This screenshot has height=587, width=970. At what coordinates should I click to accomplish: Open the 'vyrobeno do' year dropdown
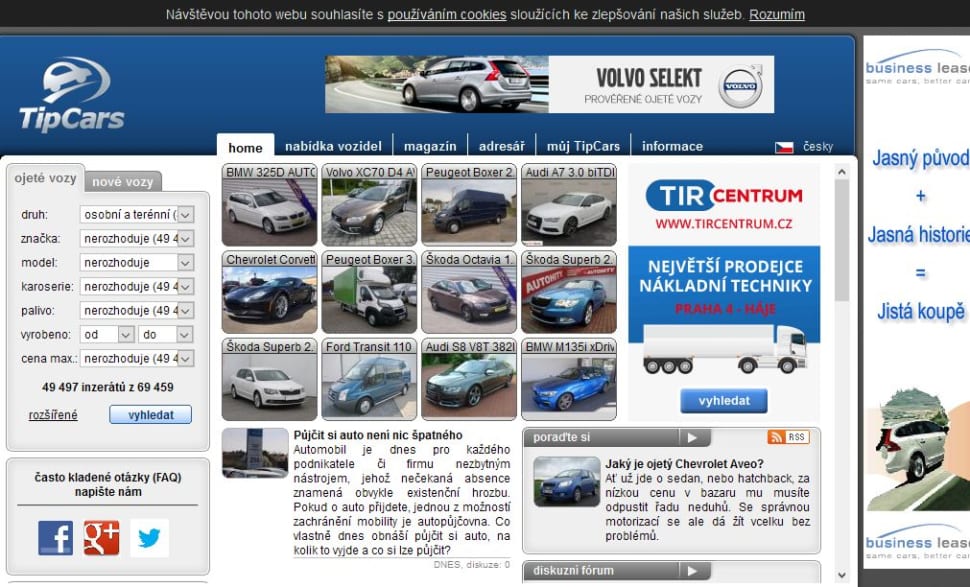pyautogui.click(x=166, y=335)
